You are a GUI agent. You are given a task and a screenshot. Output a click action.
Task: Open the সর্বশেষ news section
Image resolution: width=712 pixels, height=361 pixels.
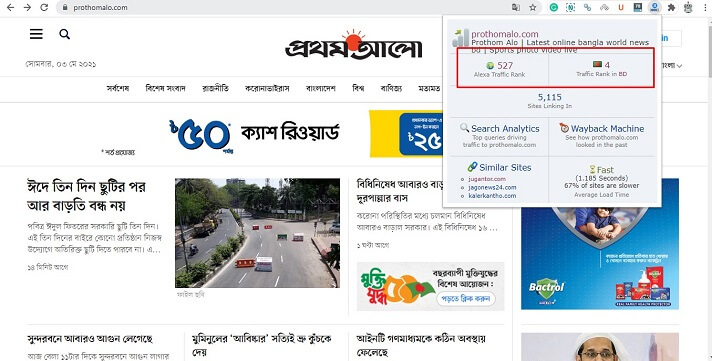point(118,88)
